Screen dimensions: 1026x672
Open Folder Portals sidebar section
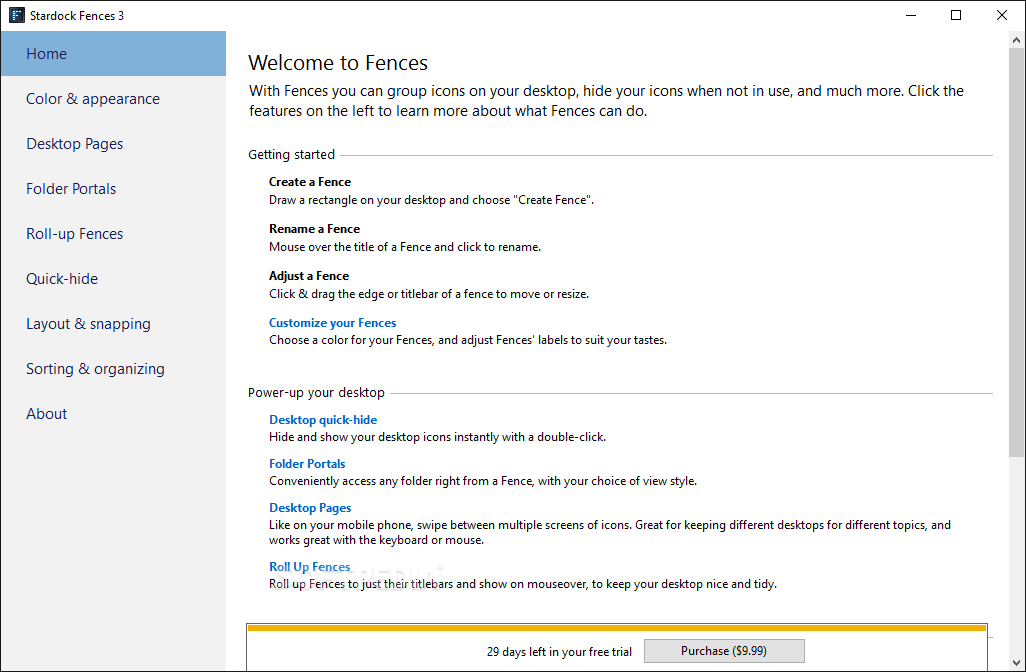pos(113,189)
